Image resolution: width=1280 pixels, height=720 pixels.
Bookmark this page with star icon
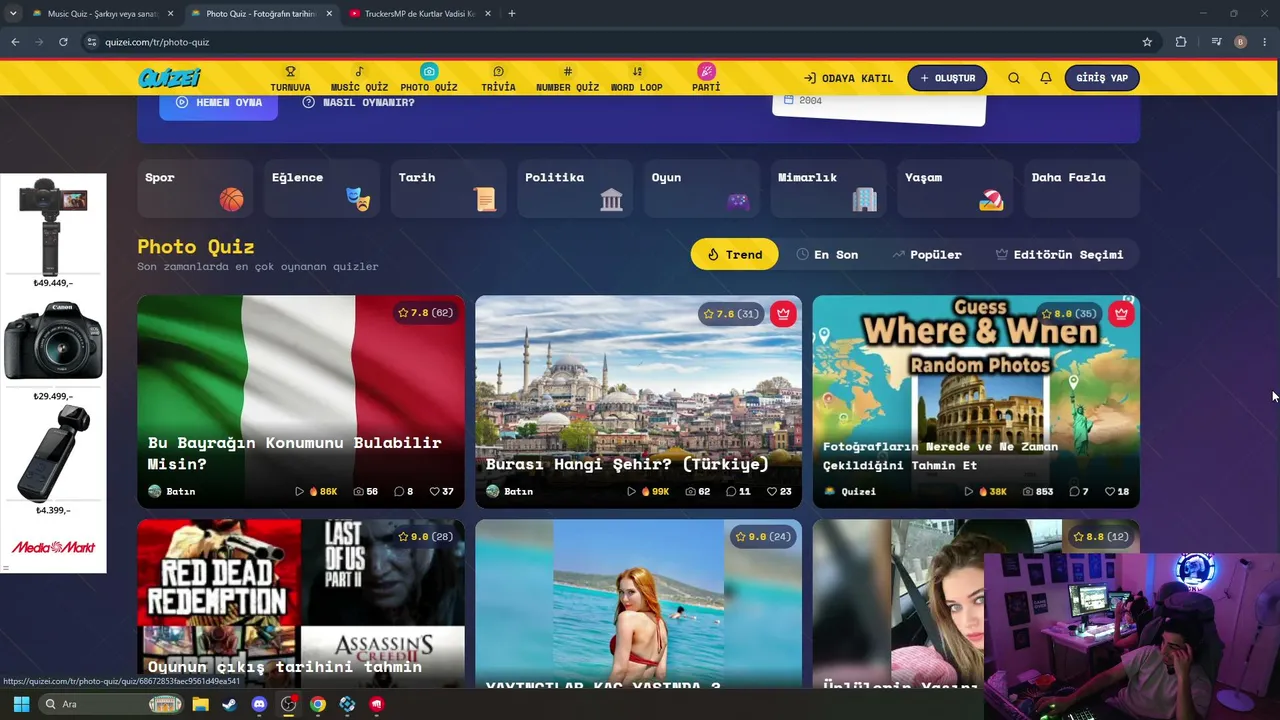coord(1147,42)
